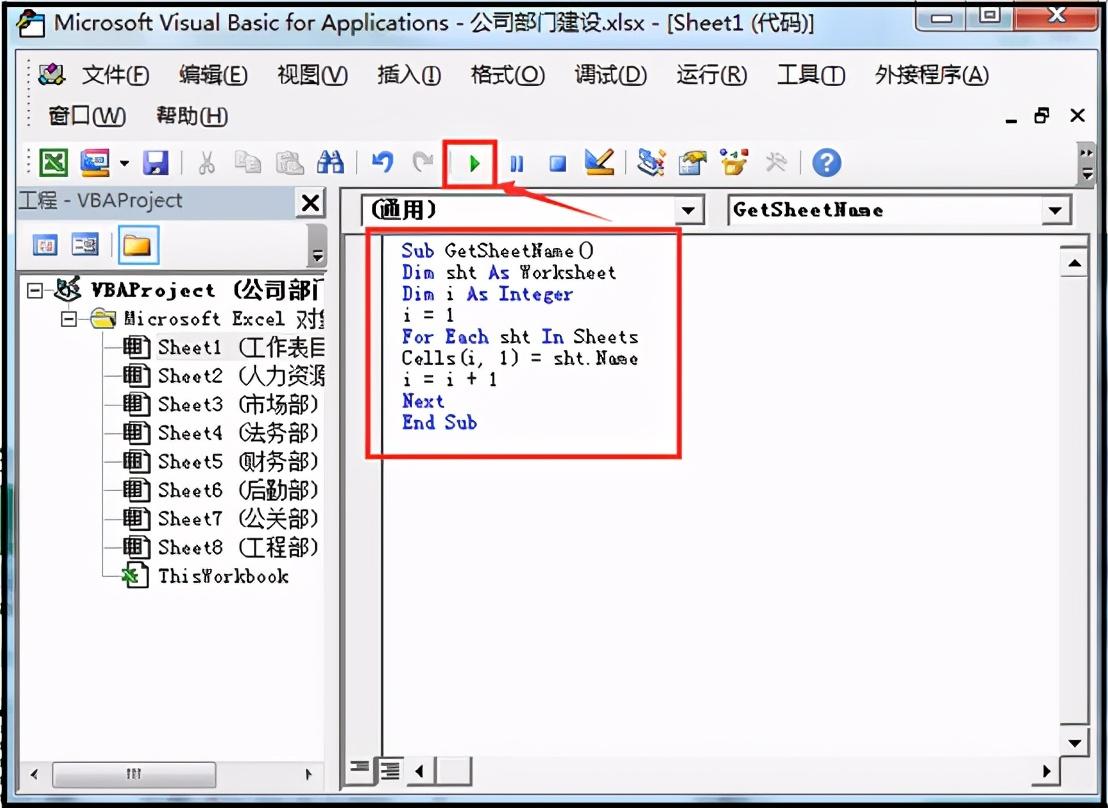
Task: Select Sheet7 (公关部) tree item
Action: 220,519
